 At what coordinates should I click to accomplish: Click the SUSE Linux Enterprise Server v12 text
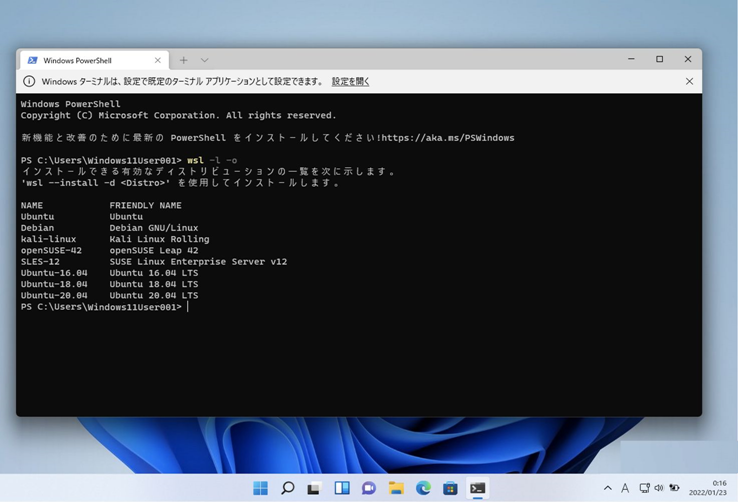(x=198, y=262)
